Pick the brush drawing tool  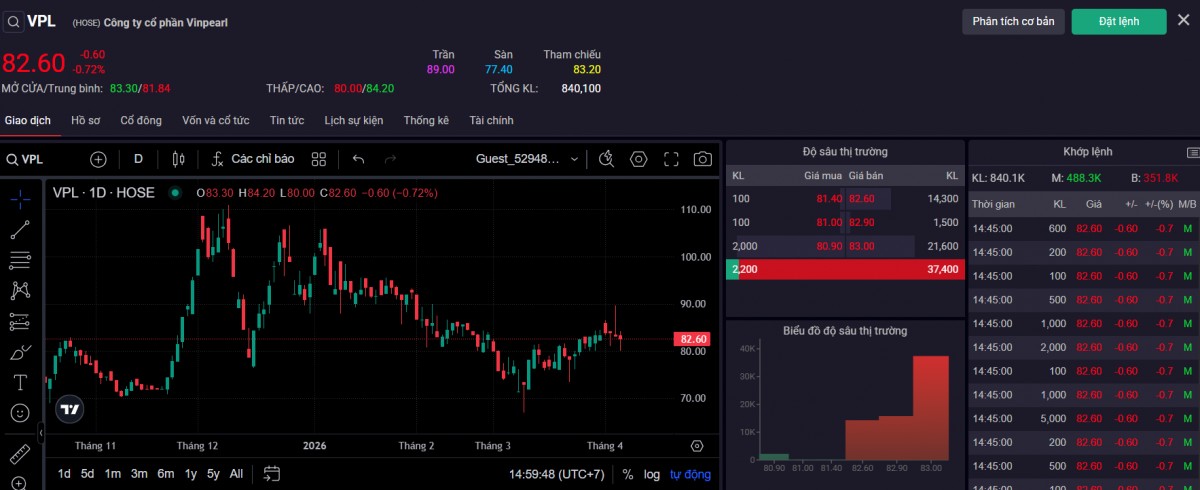coord(19,352)
